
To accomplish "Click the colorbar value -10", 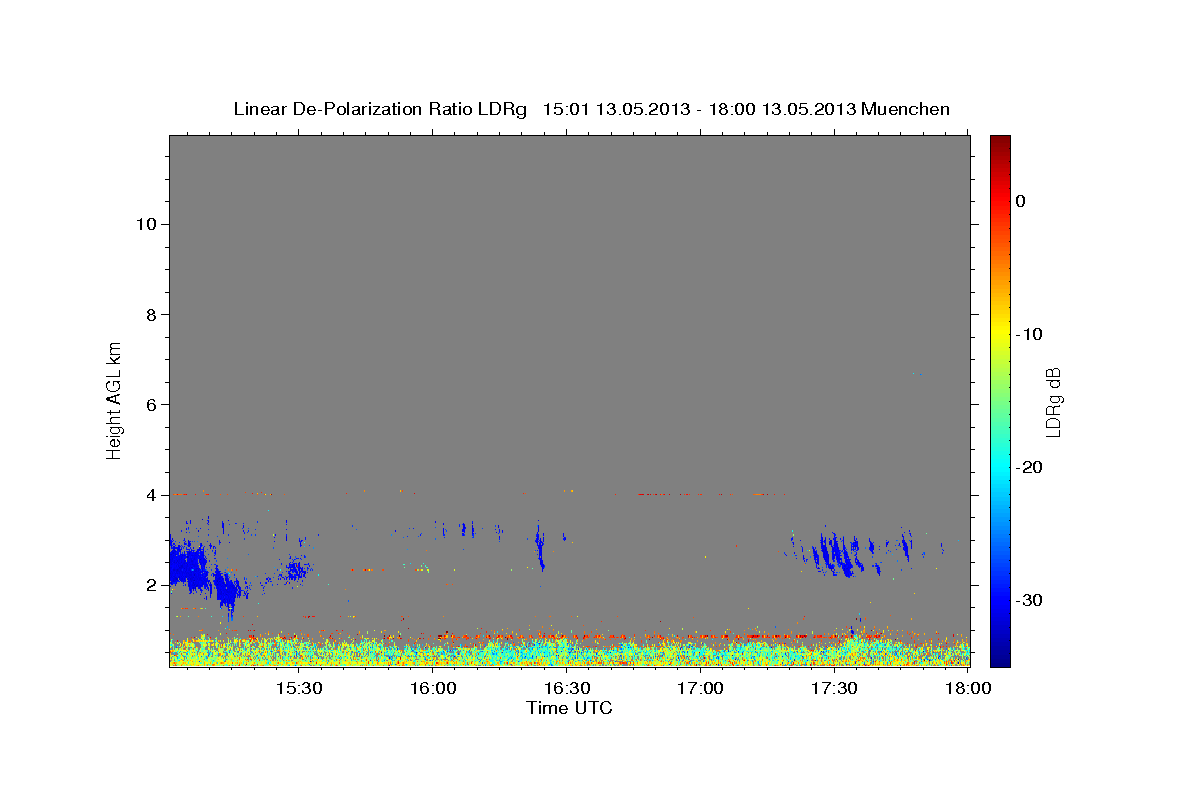I will (x=1030, y=334).
